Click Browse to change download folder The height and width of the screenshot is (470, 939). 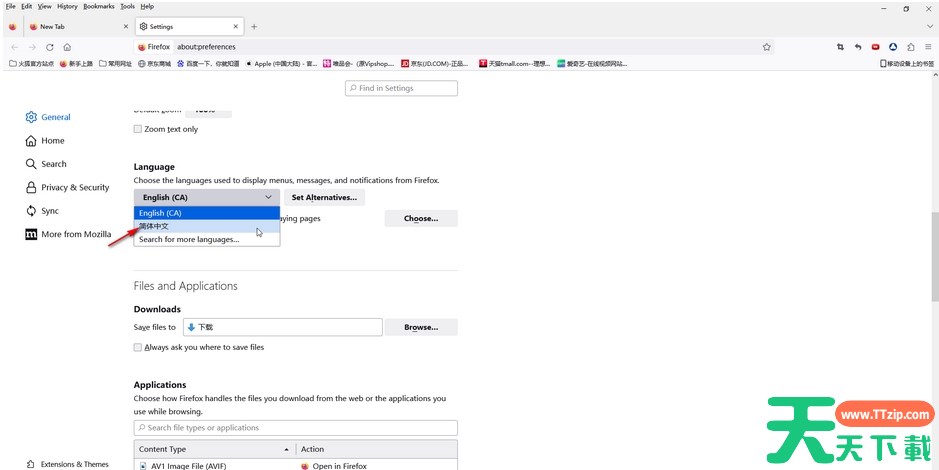(420, 327)
